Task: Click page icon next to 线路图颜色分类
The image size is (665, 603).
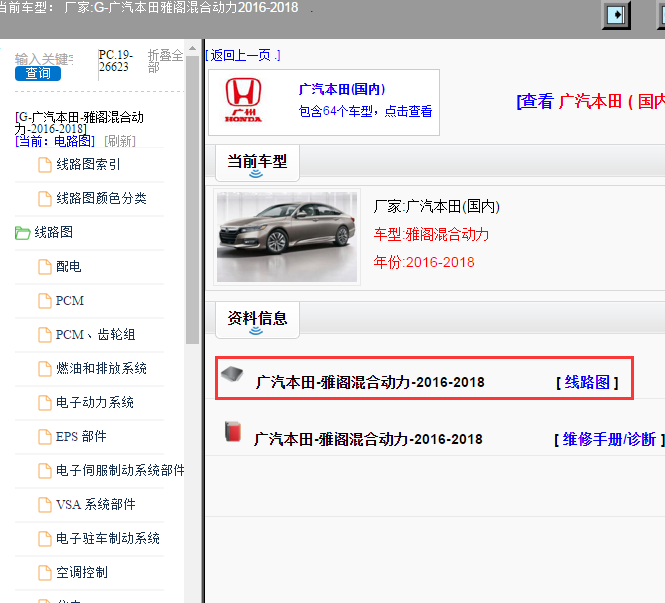Action: pyautogui.click(x=45, y=199)
